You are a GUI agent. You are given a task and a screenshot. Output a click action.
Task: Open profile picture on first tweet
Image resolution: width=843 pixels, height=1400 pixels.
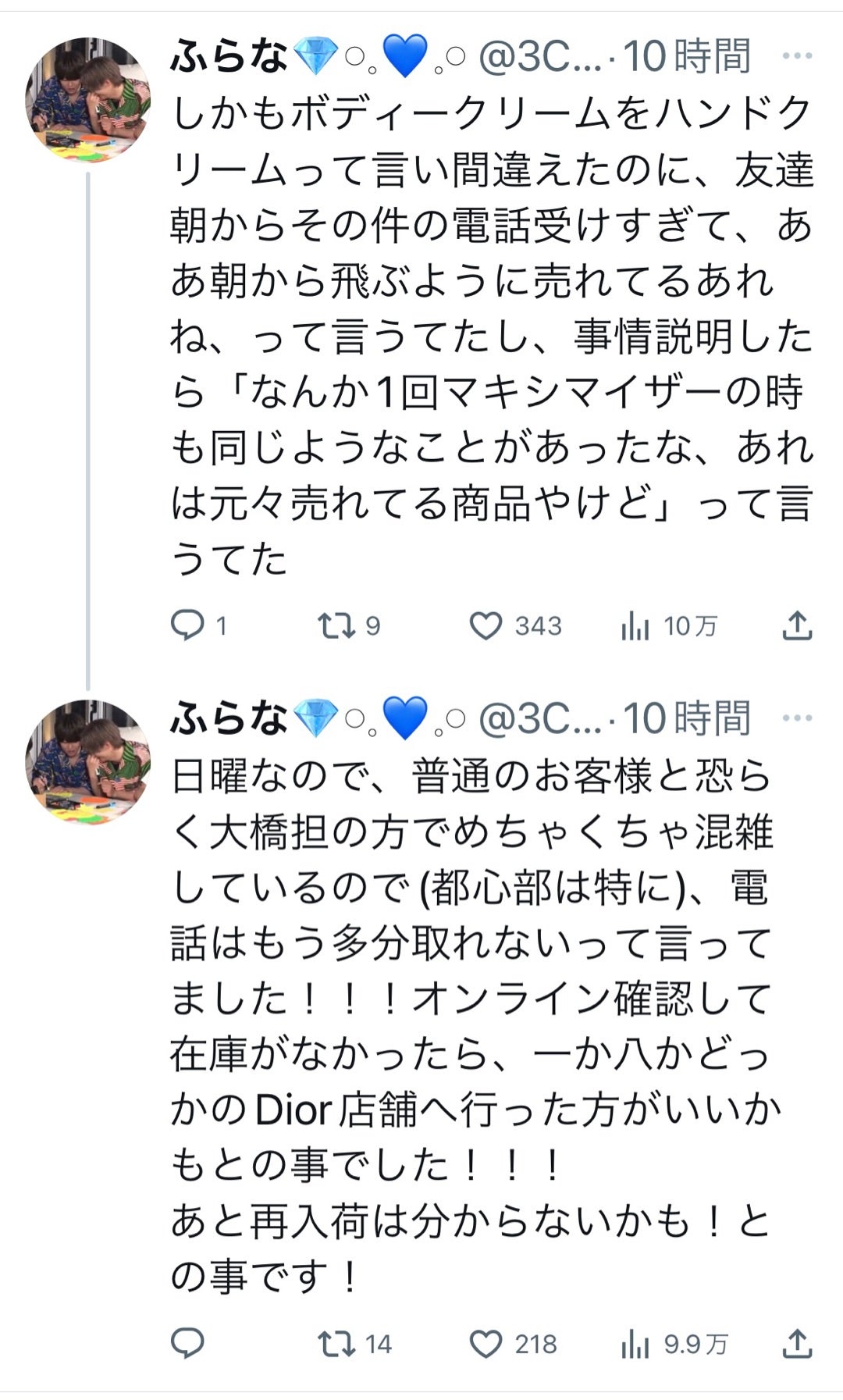click(87, 100)
